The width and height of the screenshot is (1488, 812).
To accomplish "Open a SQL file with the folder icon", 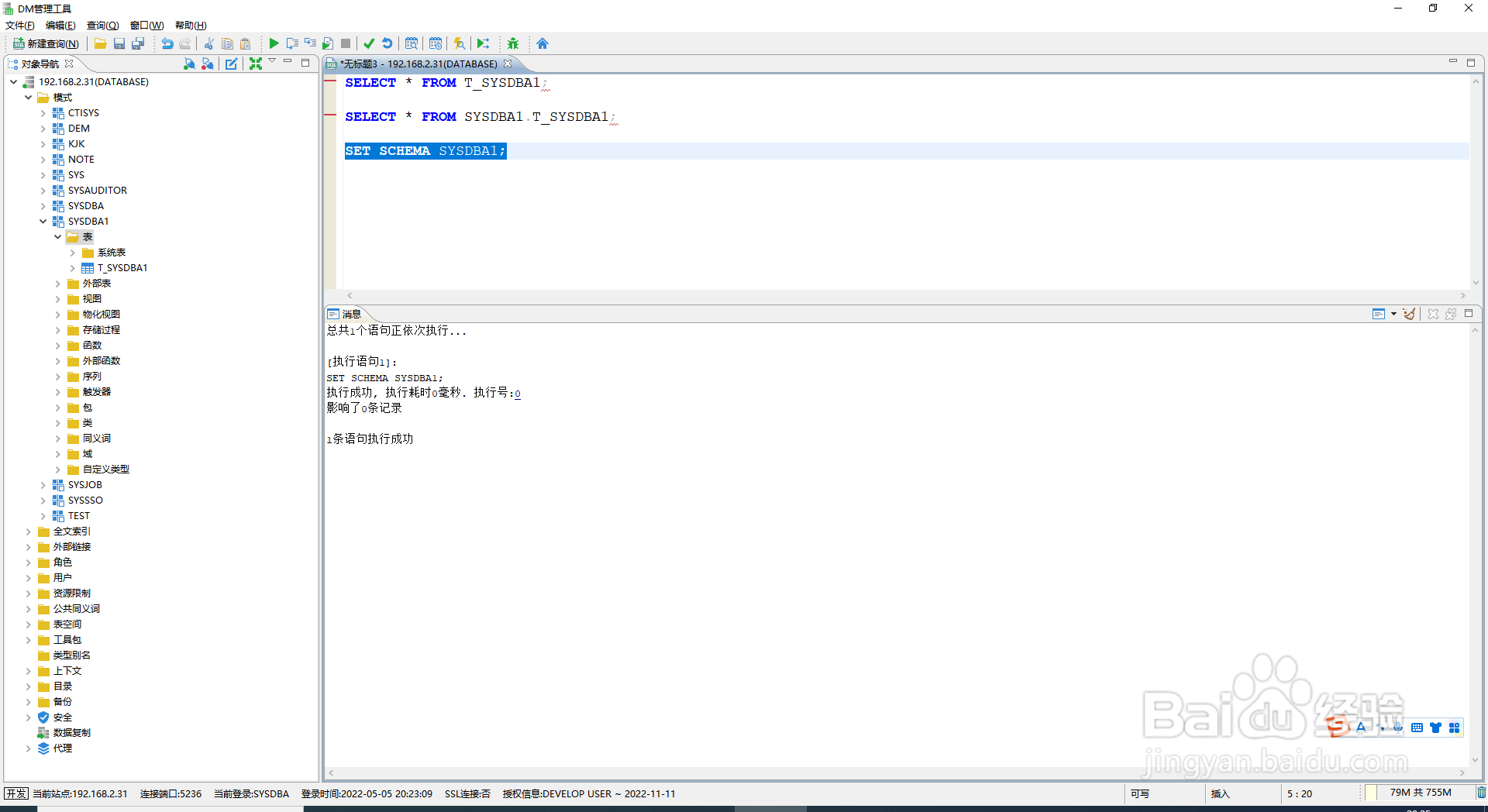I will pyautogui.click(x=100, y=44).
